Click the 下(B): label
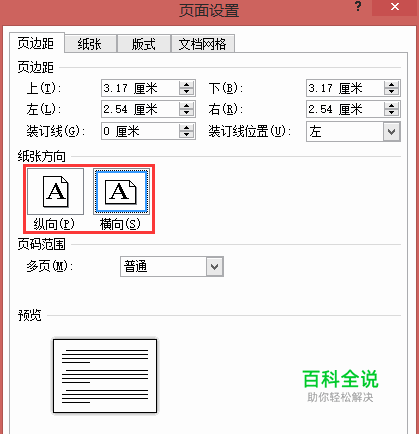The width and height of the screenshot is (419, 434). pyautogui.click(x=226, y=88)
